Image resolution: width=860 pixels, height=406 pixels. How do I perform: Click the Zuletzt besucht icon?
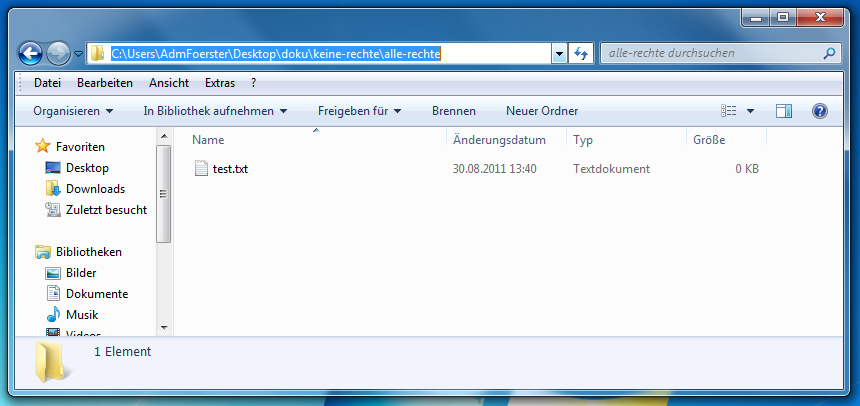[x=53, y=210]
